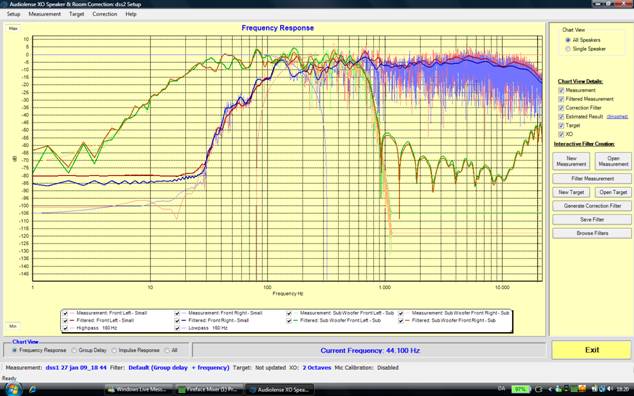Toggle the Estimated Result checkbox
Viewport: 634px width, 396px height.
[x=561, y=116]
